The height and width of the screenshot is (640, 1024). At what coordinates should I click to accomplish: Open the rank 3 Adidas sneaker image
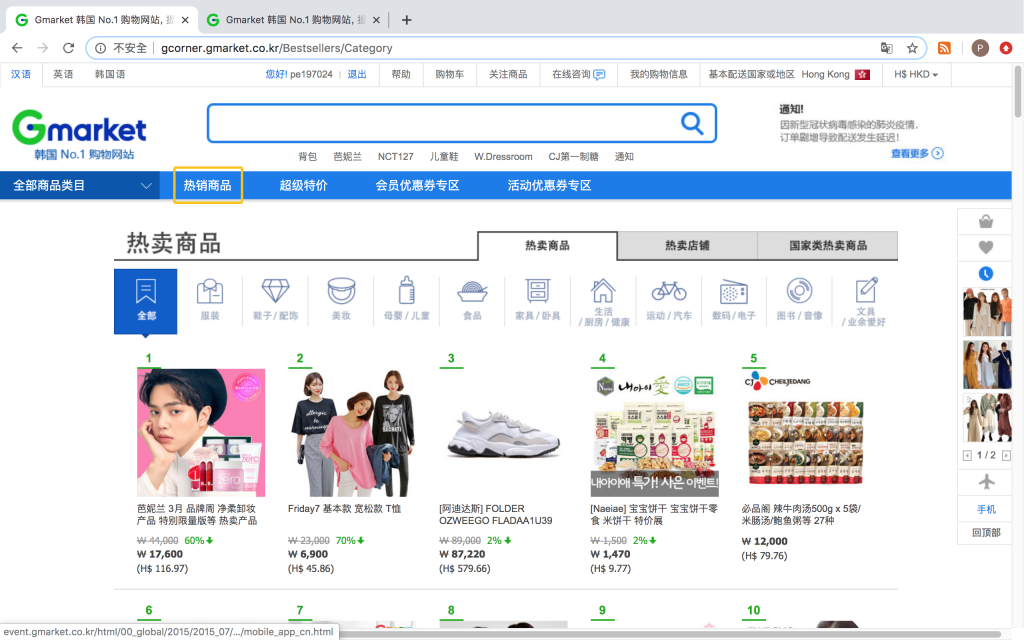click(504, 432)
